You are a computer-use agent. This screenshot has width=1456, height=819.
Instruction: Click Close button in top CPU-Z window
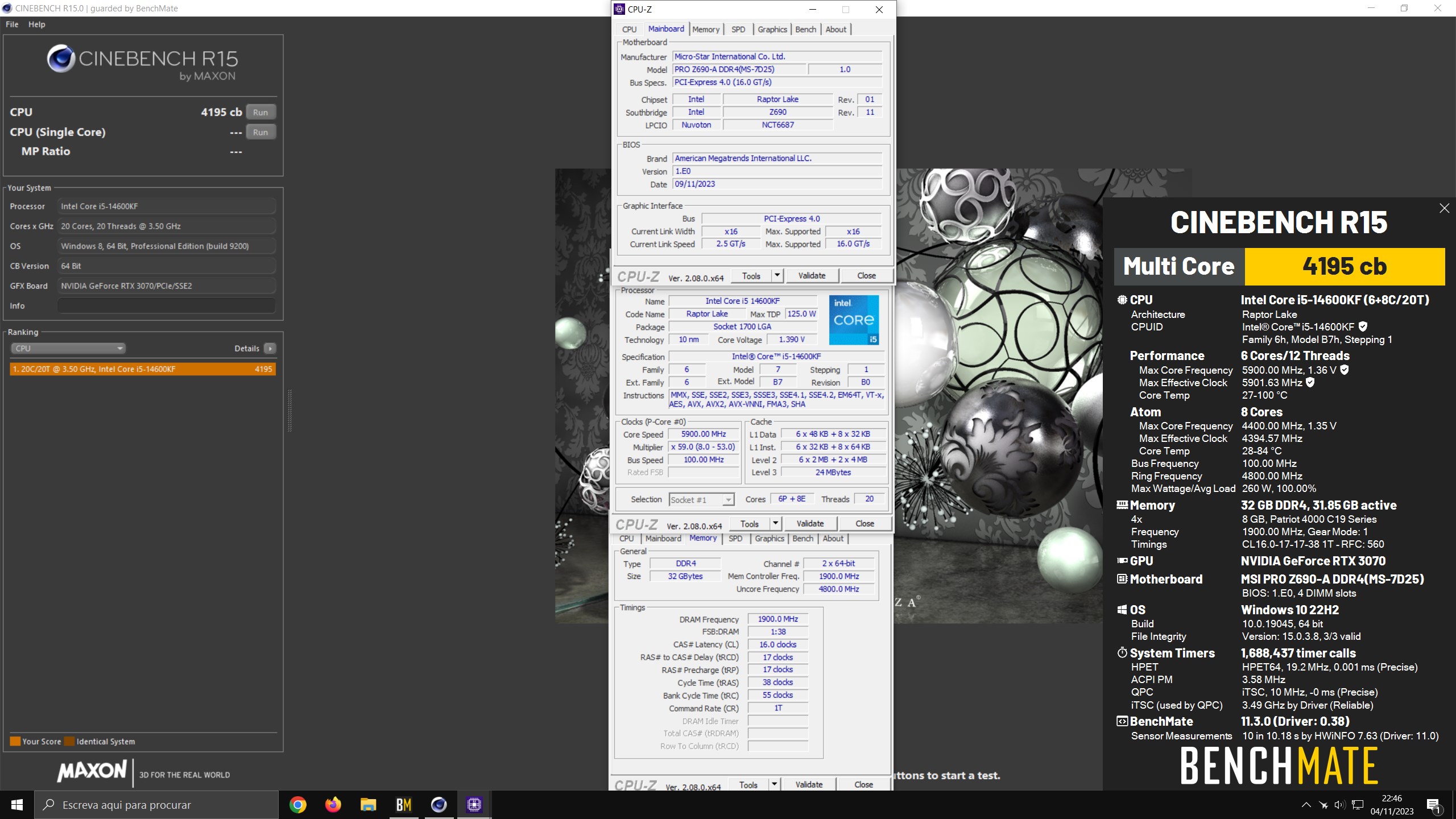point(866,275)
